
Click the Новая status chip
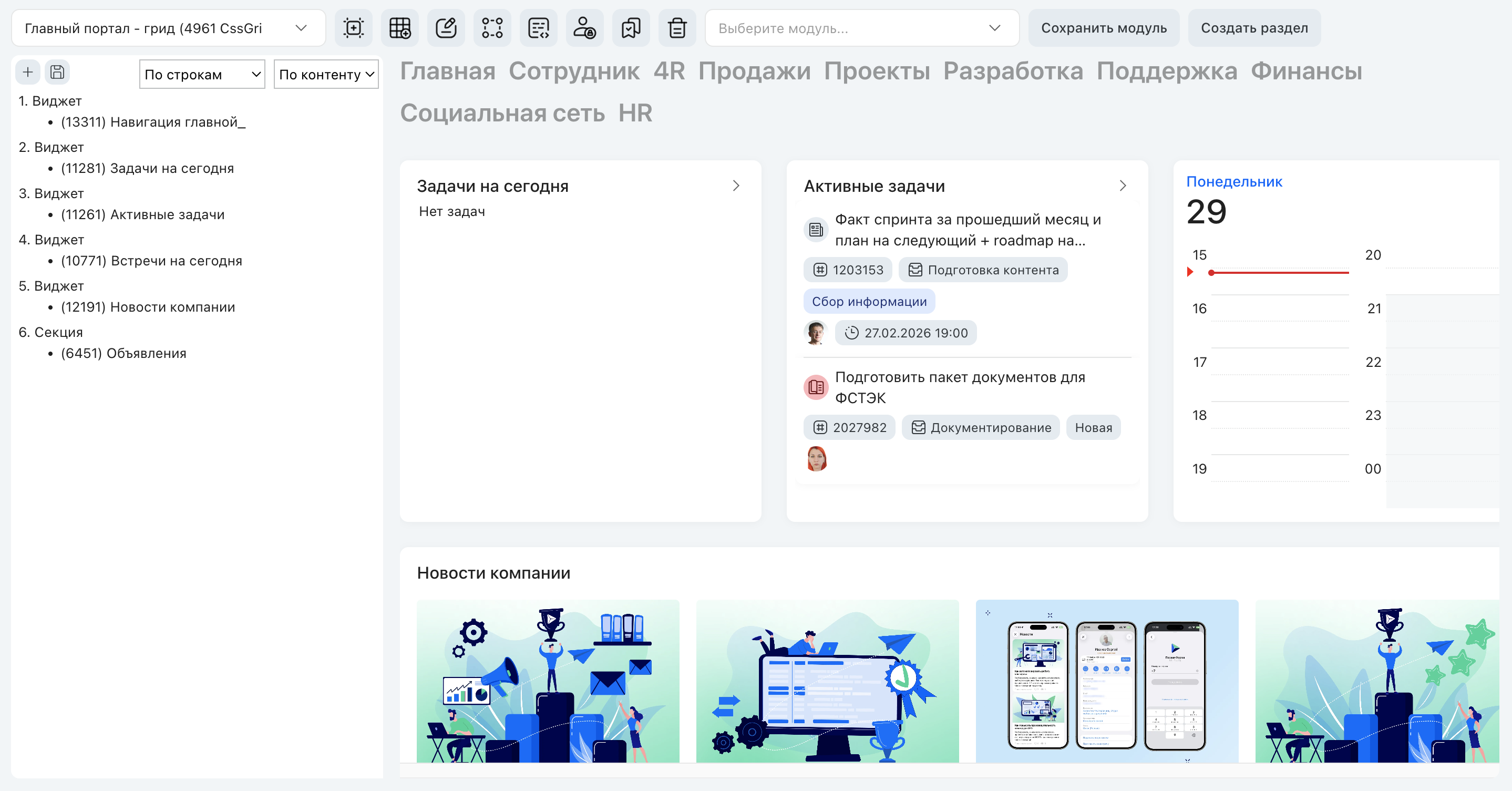point(1094,428)
